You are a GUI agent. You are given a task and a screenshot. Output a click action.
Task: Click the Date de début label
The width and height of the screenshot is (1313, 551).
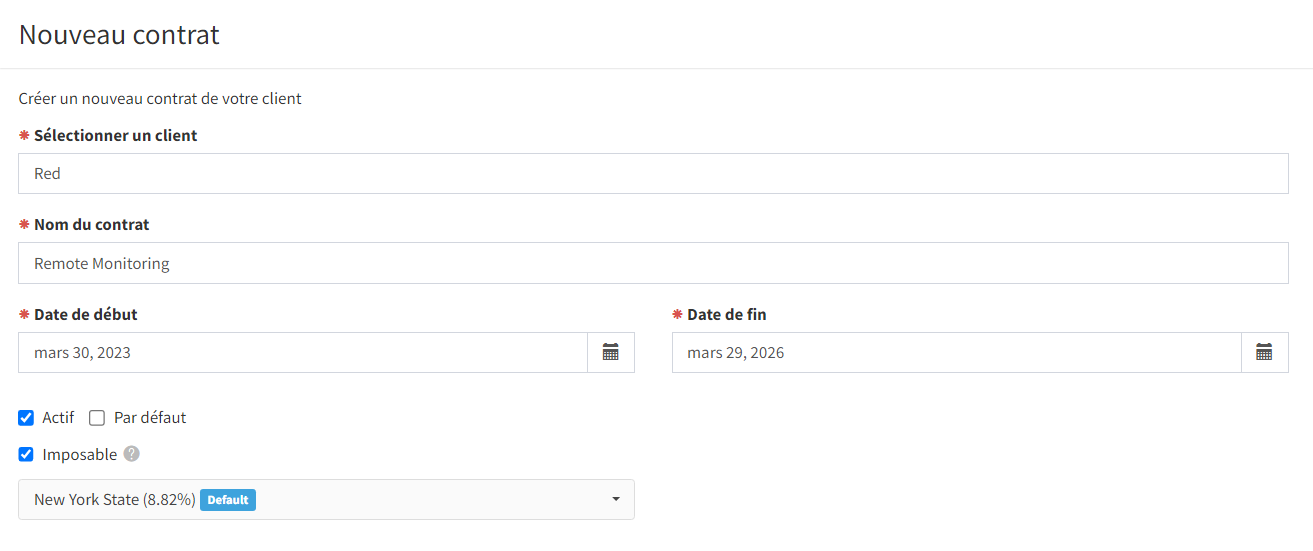tap(86, 314)
